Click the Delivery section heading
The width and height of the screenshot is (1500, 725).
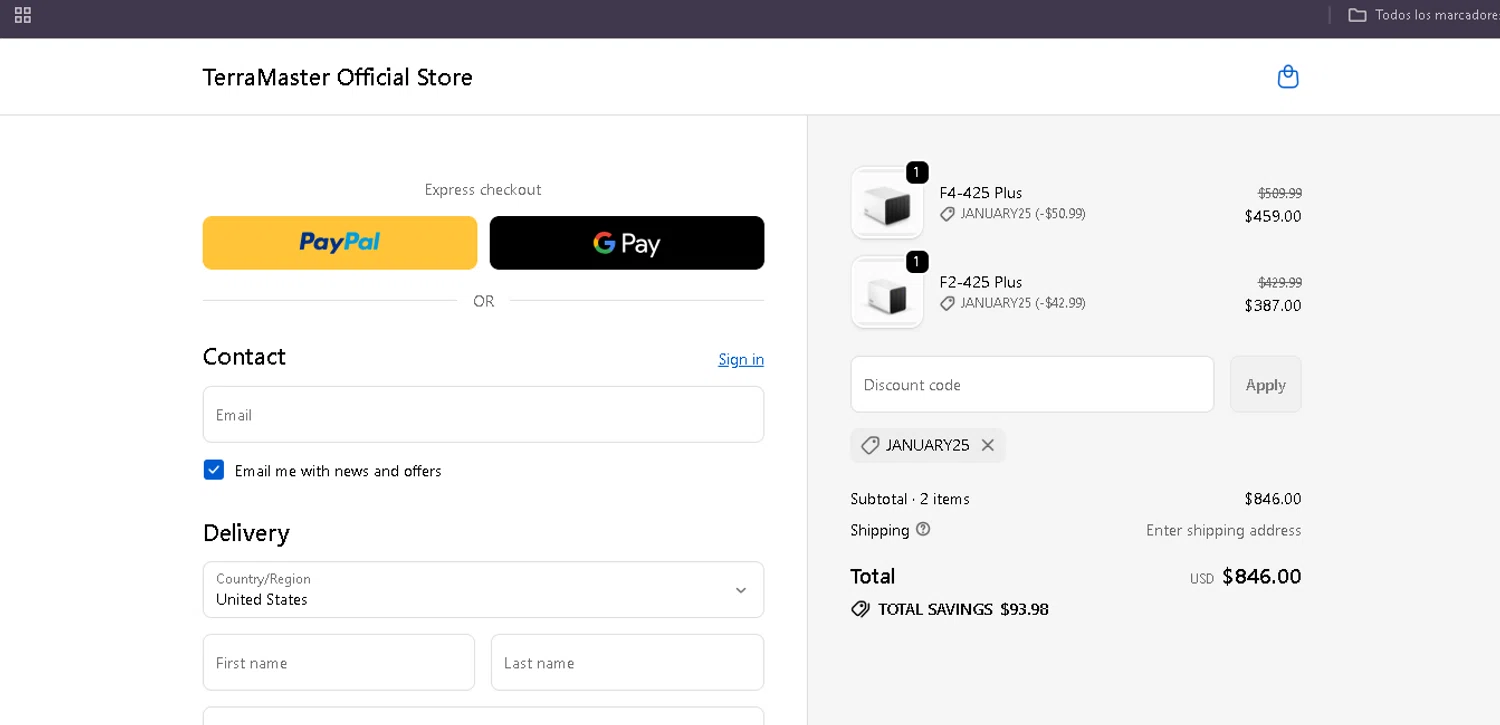[x=246, y=533]
